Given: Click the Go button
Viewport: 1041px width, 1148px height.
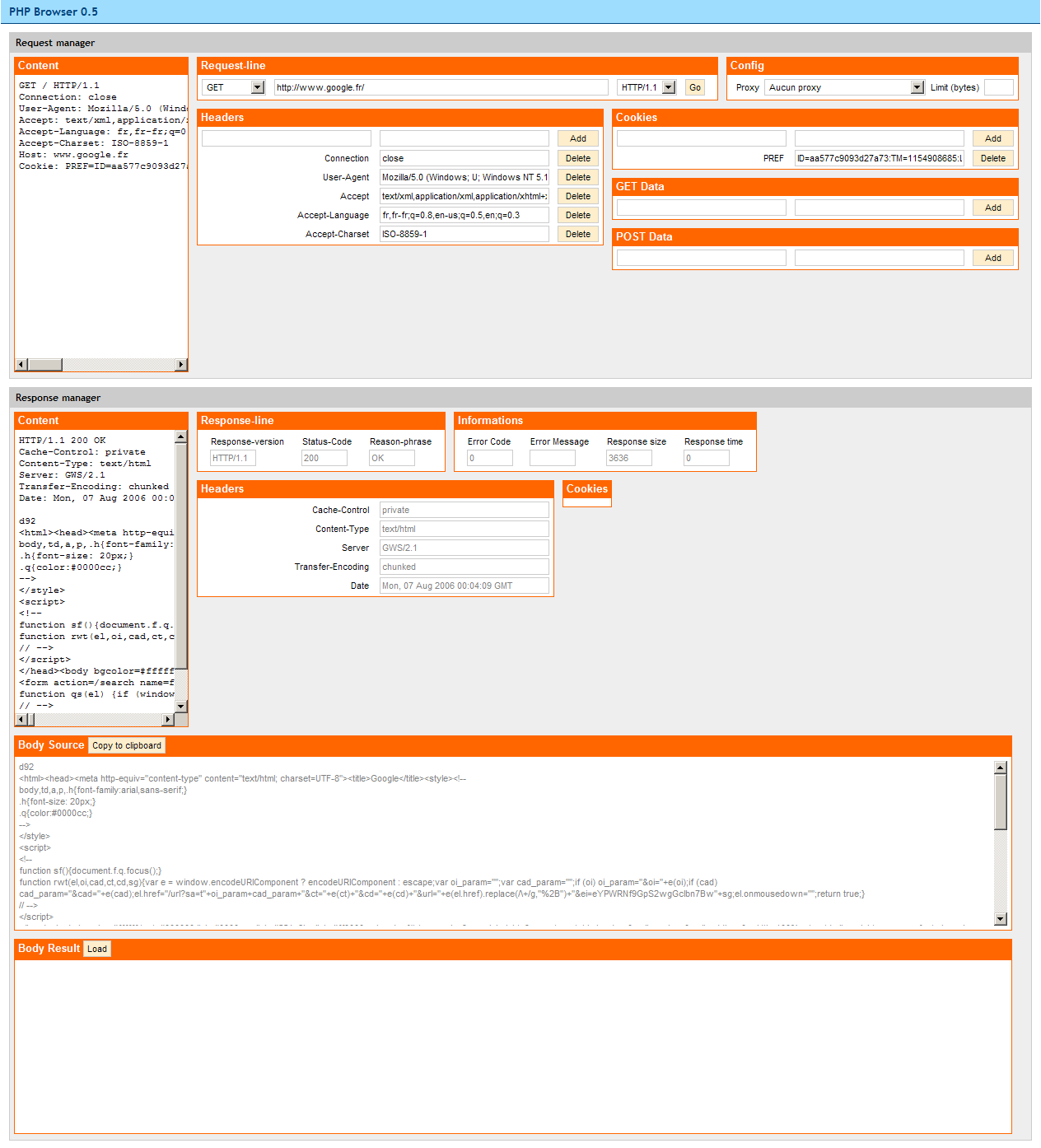Looking at the screenshot, I should (x=695, y=87).
